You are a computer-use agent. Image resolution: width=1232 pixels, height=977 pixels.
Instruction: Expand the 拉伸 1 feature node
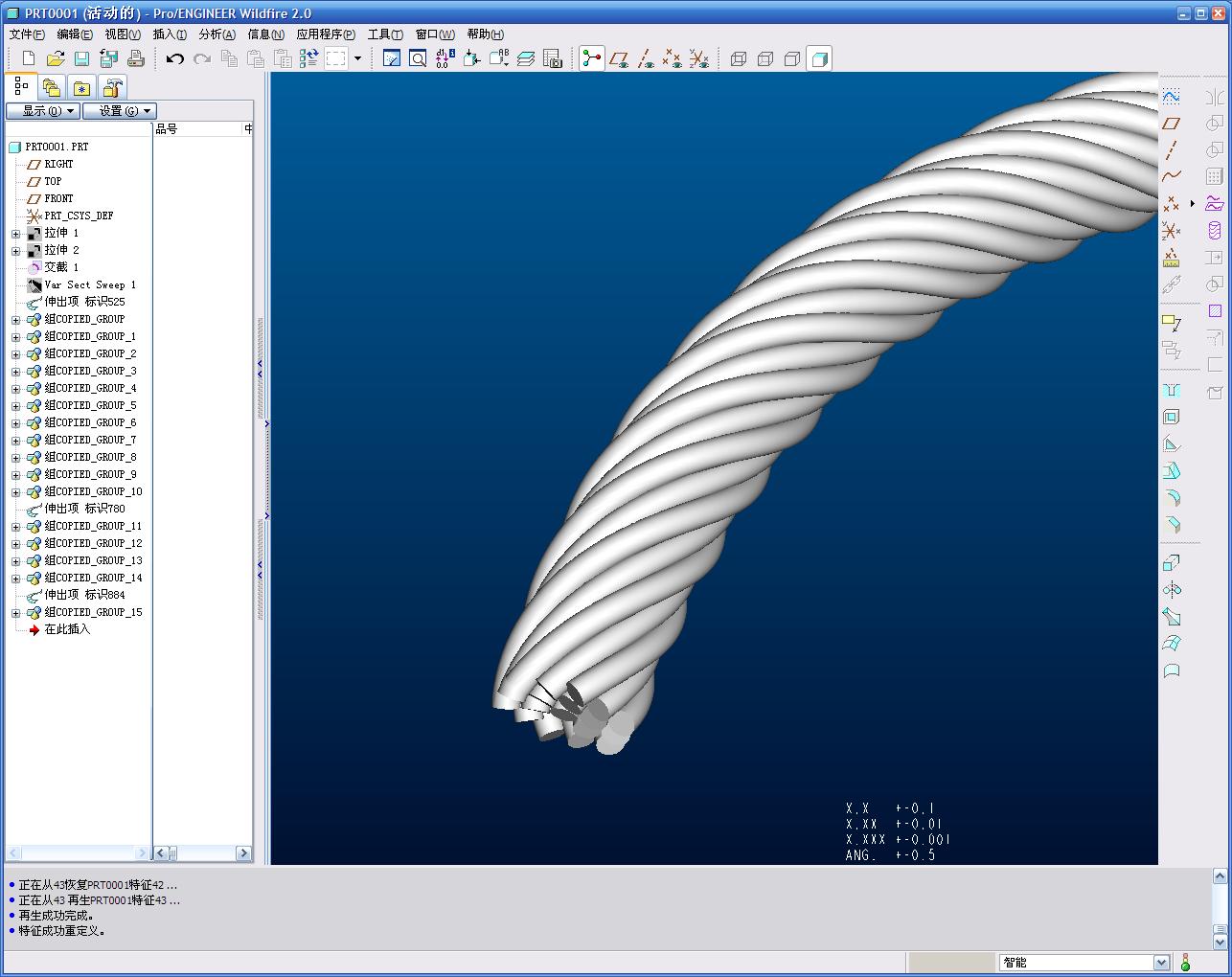15,234
